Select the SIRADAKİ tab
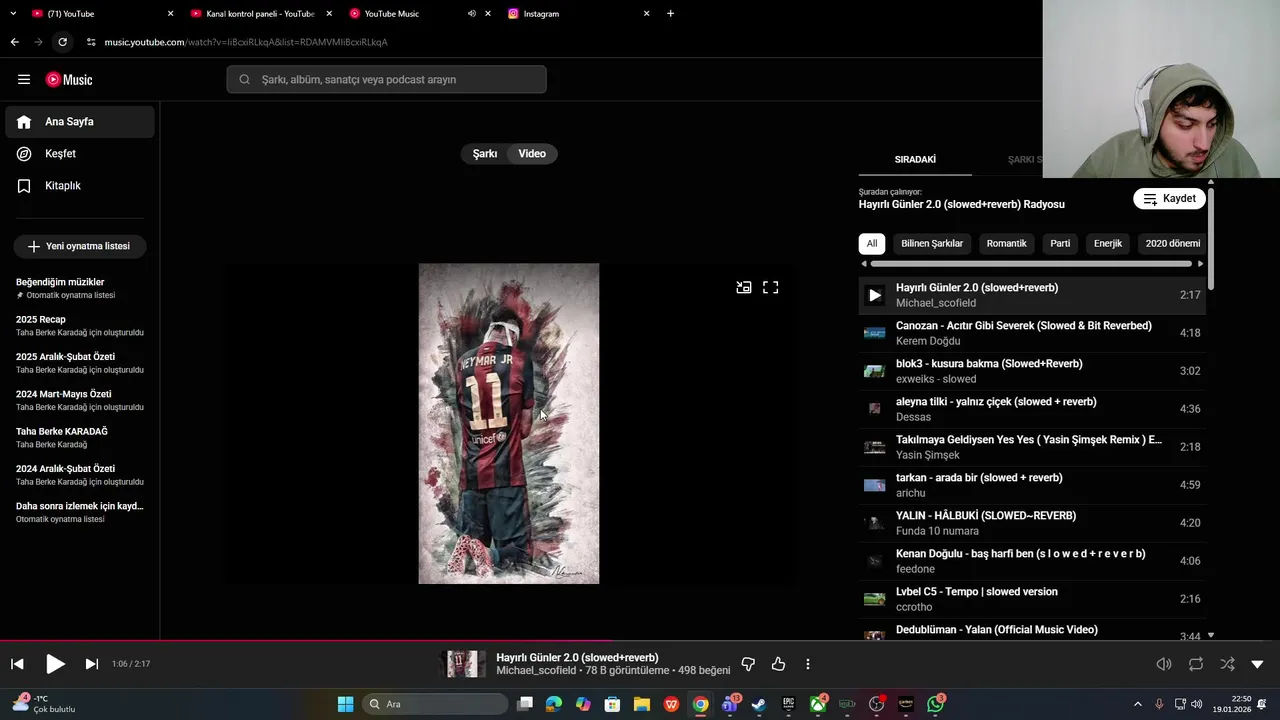Viewport: 1280px width, 720px height. click(915, 160)
